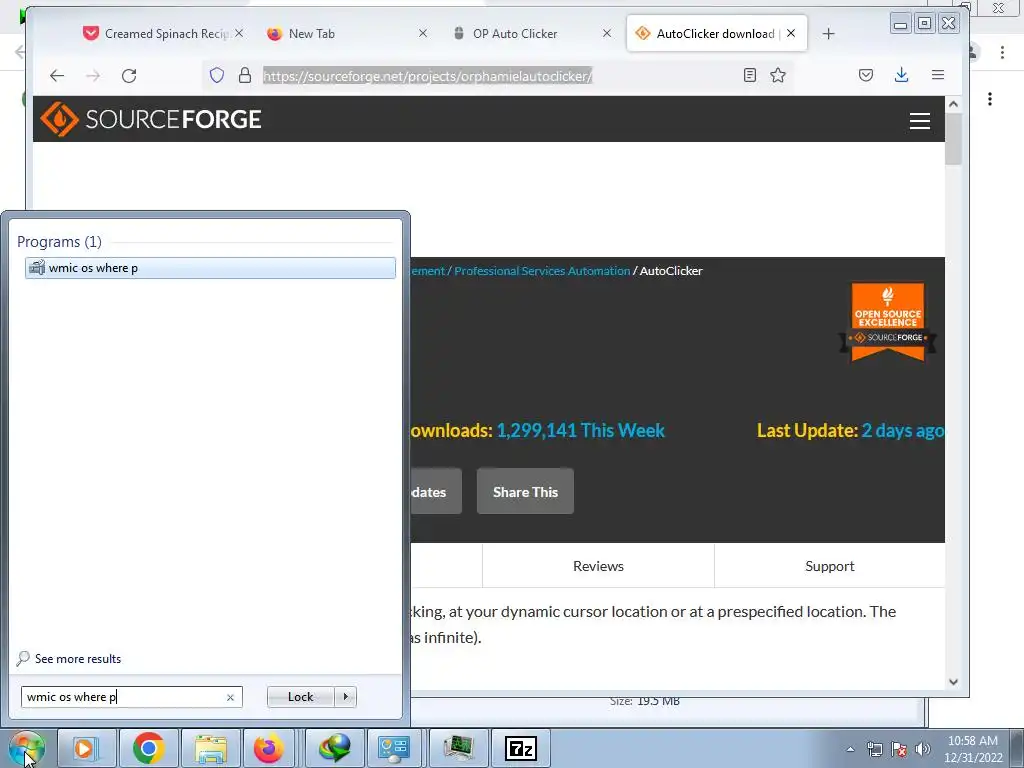Open 7-Zip from the taskbar
Screen dimensions: 1024x768
click(520, 748)
